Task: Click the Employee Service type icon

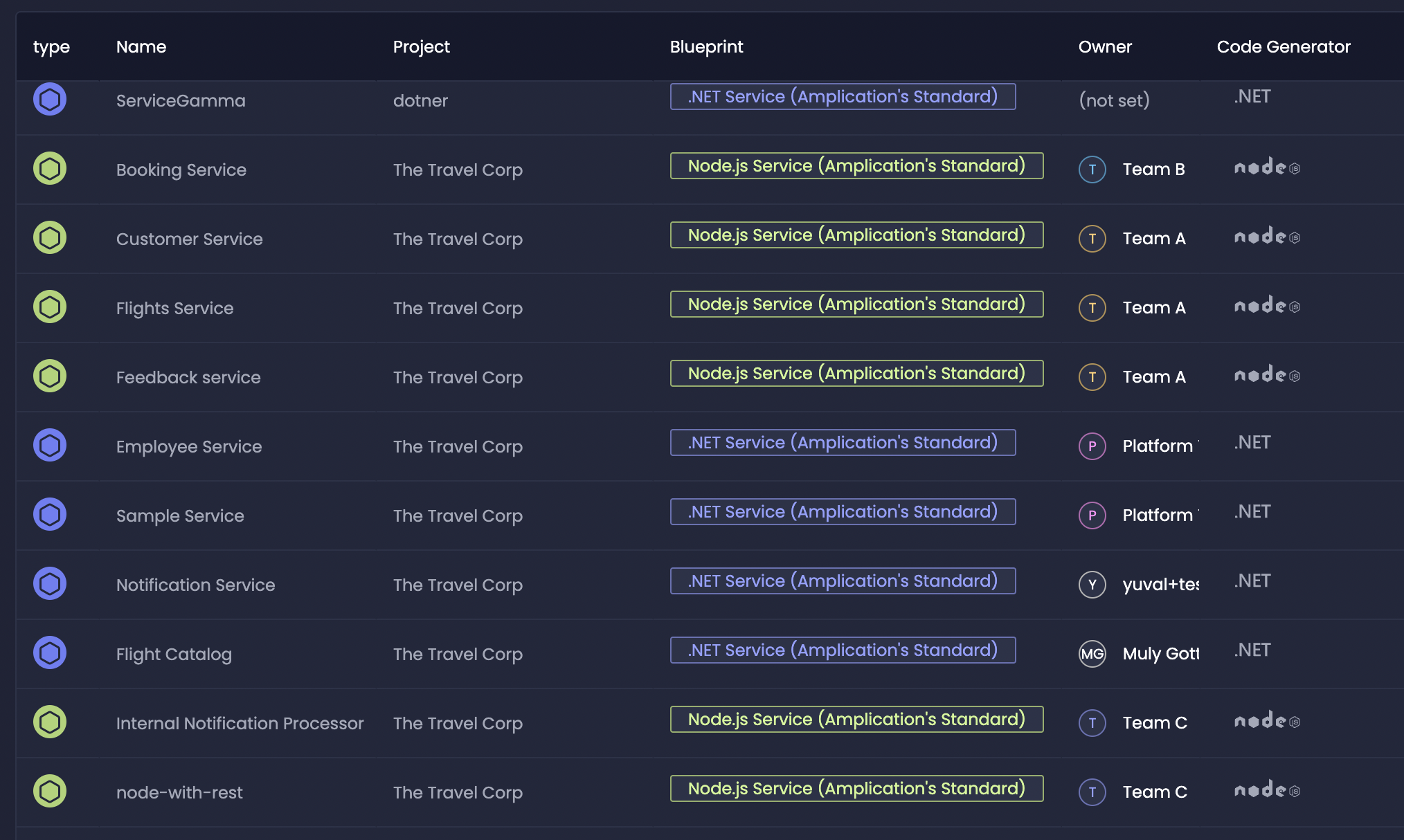Action: coord(50,446)
